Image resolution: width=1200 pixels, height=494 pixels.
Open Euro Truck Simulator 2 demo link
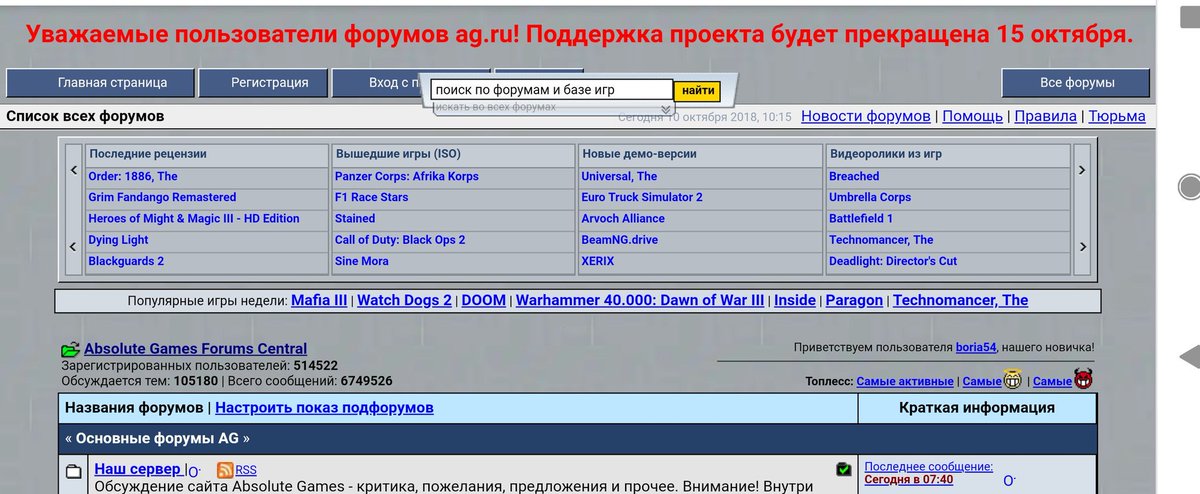pyautogui.click(x=642, y=197)
